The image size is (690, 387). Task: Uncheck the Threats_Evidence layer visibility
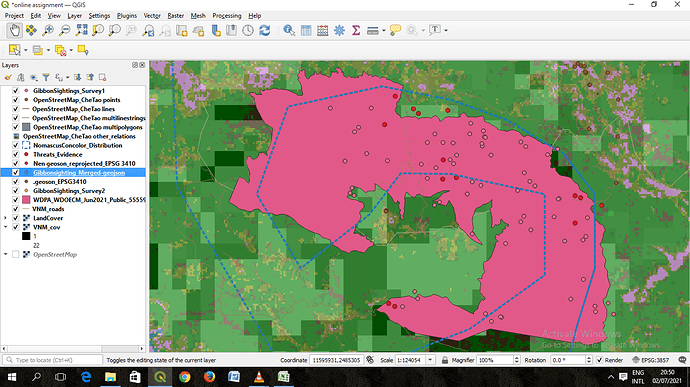16,155
